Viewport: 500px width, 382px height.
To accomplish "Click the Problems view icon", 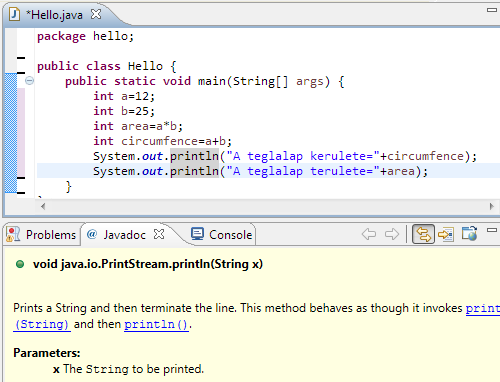I will click(x=14, y=234).
